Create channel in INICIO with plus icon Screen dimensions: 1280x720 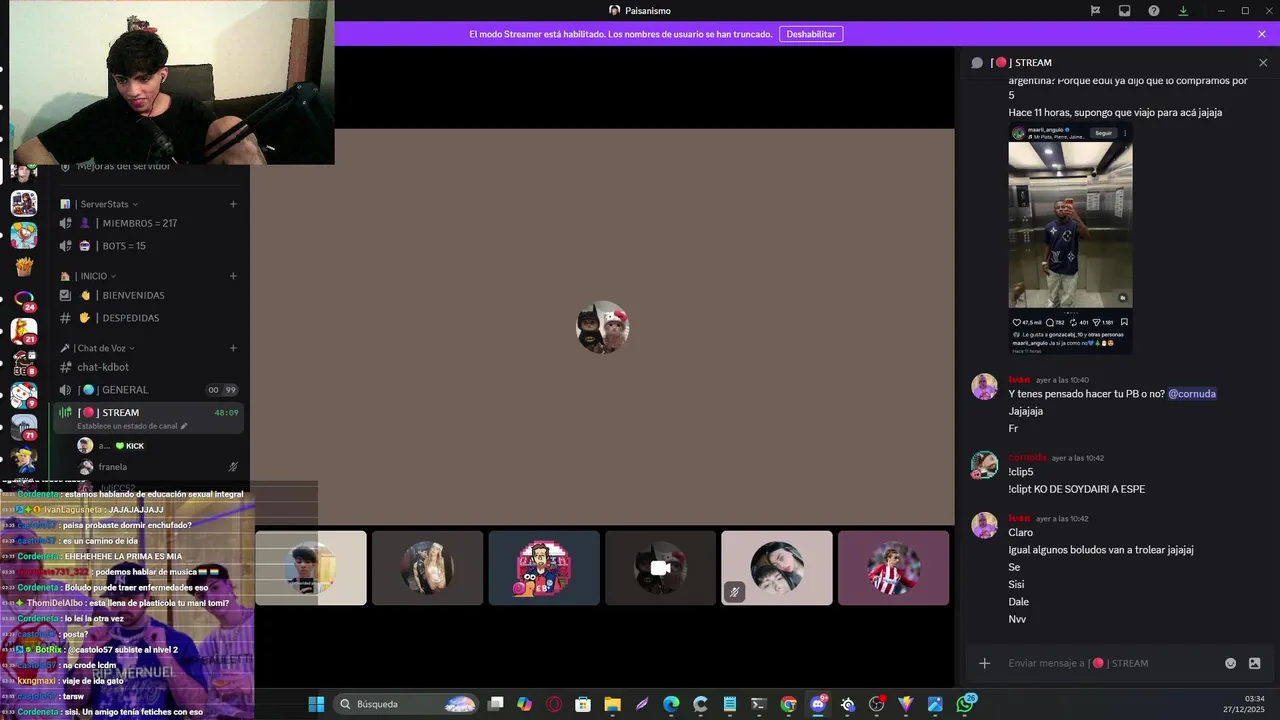click(233, 276)
